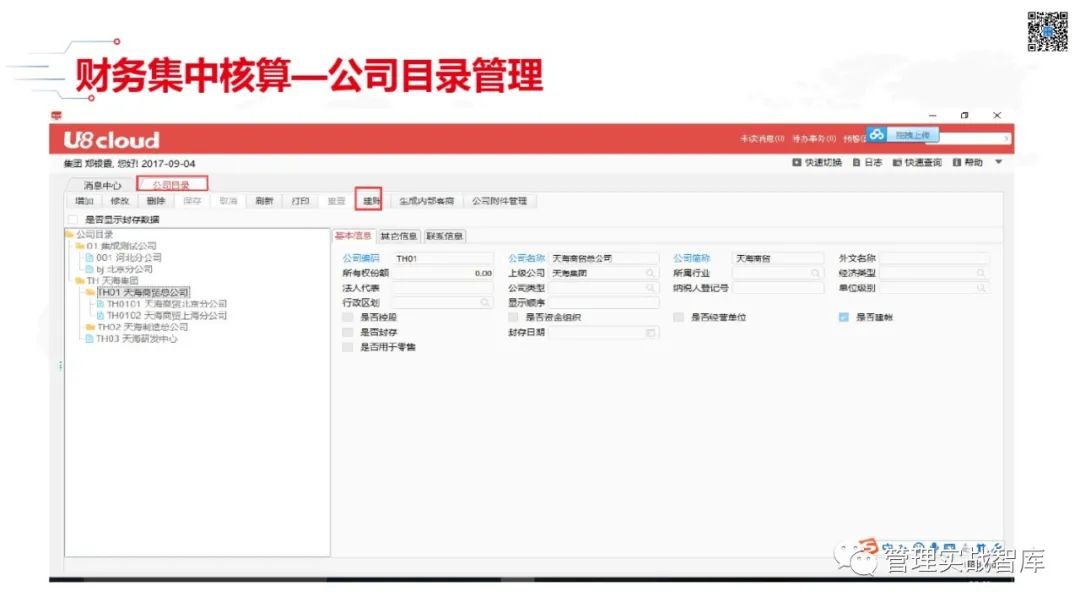Click the U8 cloud logo
The image size is (1080, 608).
pos(112,140)
